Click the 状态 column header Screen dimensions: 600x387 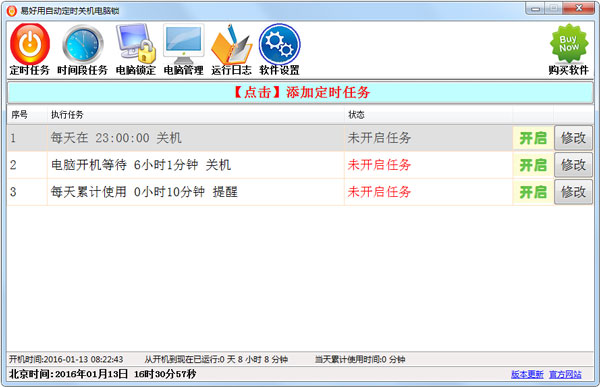tap(428, 114)
